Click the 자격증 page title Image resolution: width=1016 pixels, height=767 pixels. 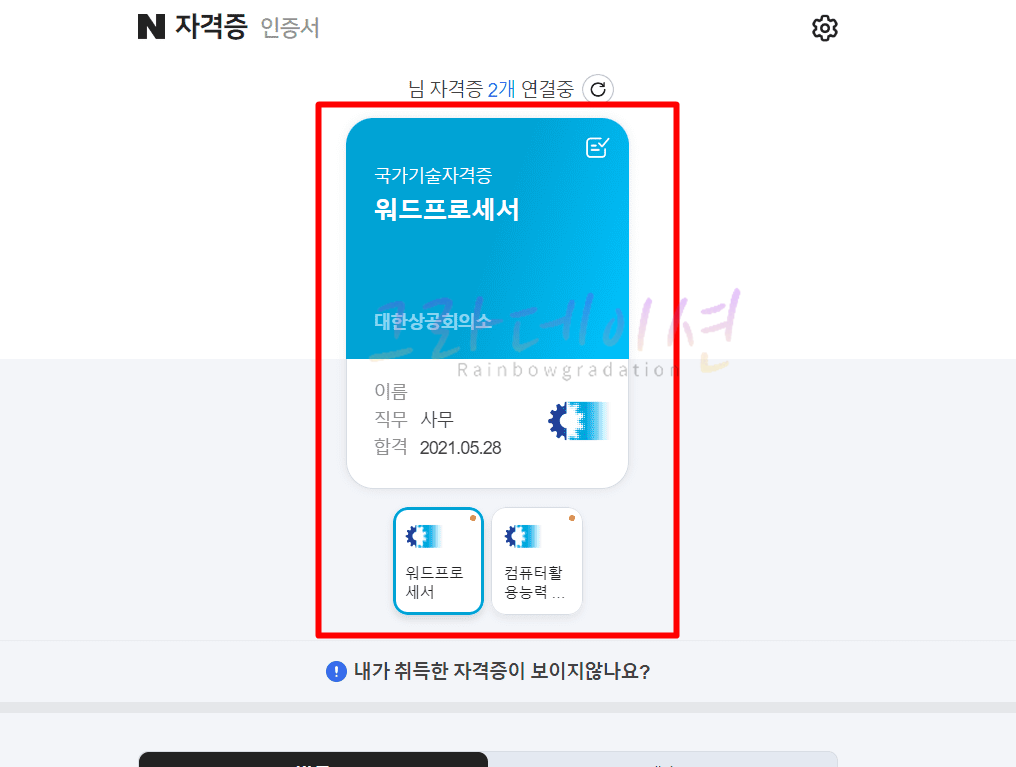[211, 27]
